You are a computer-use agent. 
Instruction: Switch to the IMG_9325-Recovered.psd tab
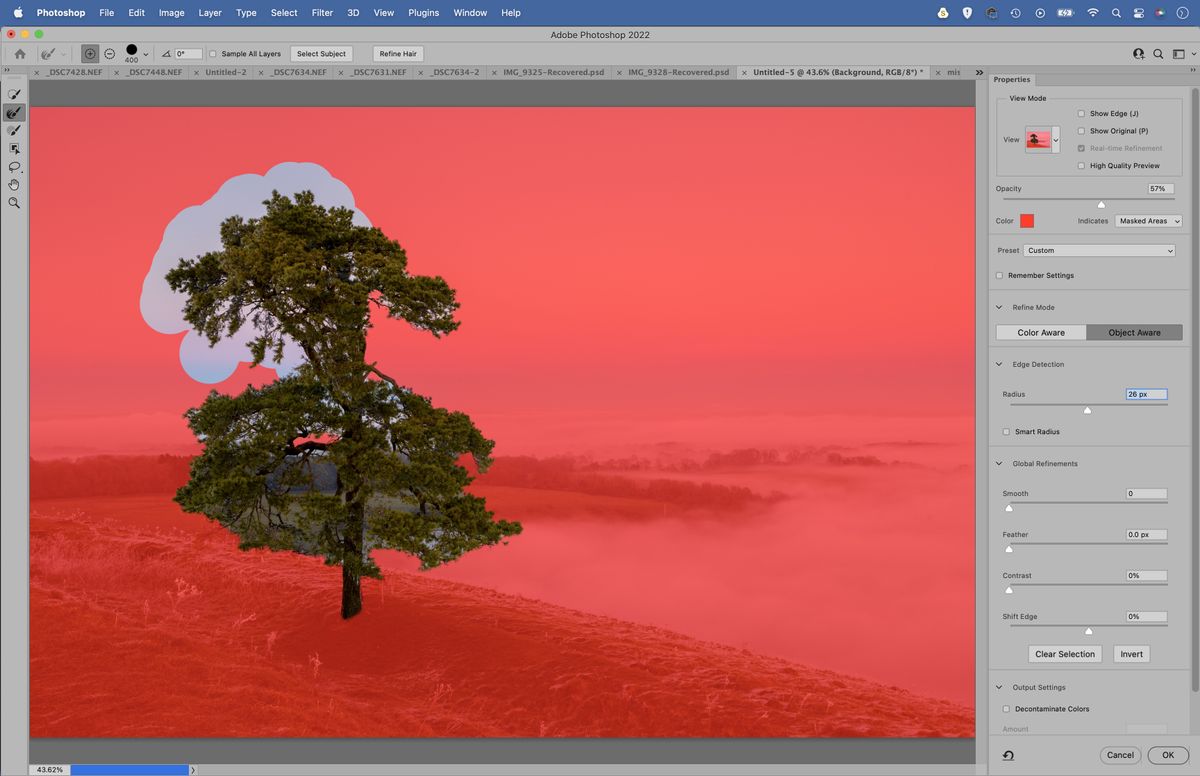point(557,72)
